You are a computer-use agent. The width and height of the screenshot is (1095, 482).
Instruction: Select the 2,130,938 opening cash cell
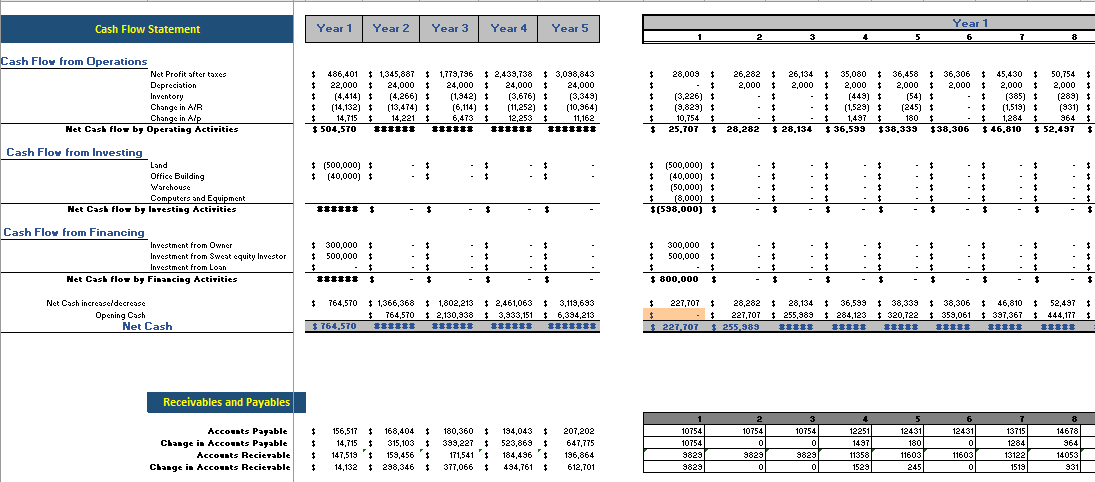(450, 315)
